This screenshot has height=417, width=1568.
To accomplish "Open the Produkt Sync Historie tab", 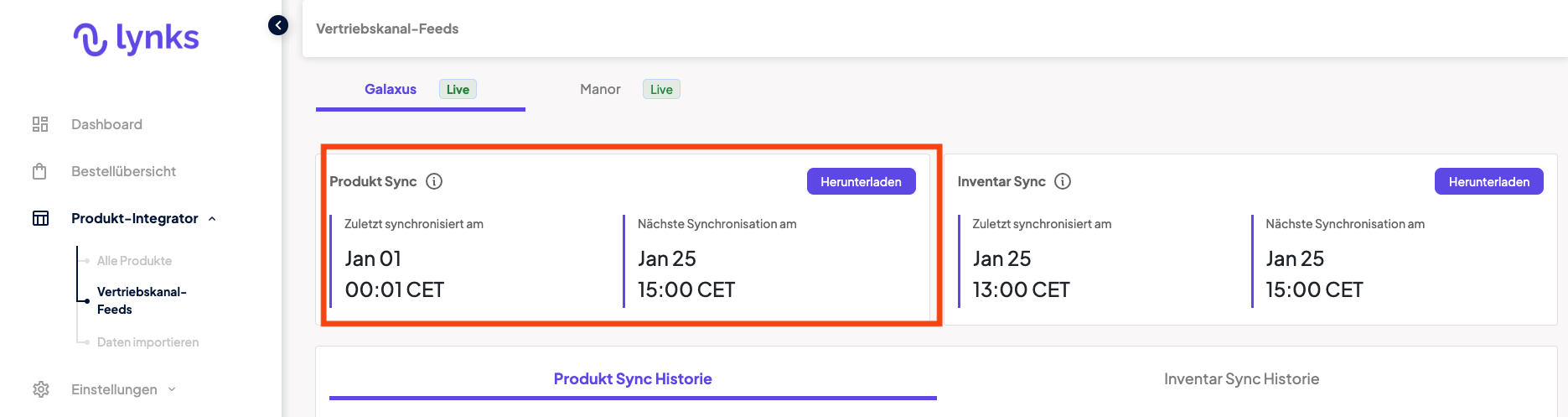I will [x=633, y=379].
